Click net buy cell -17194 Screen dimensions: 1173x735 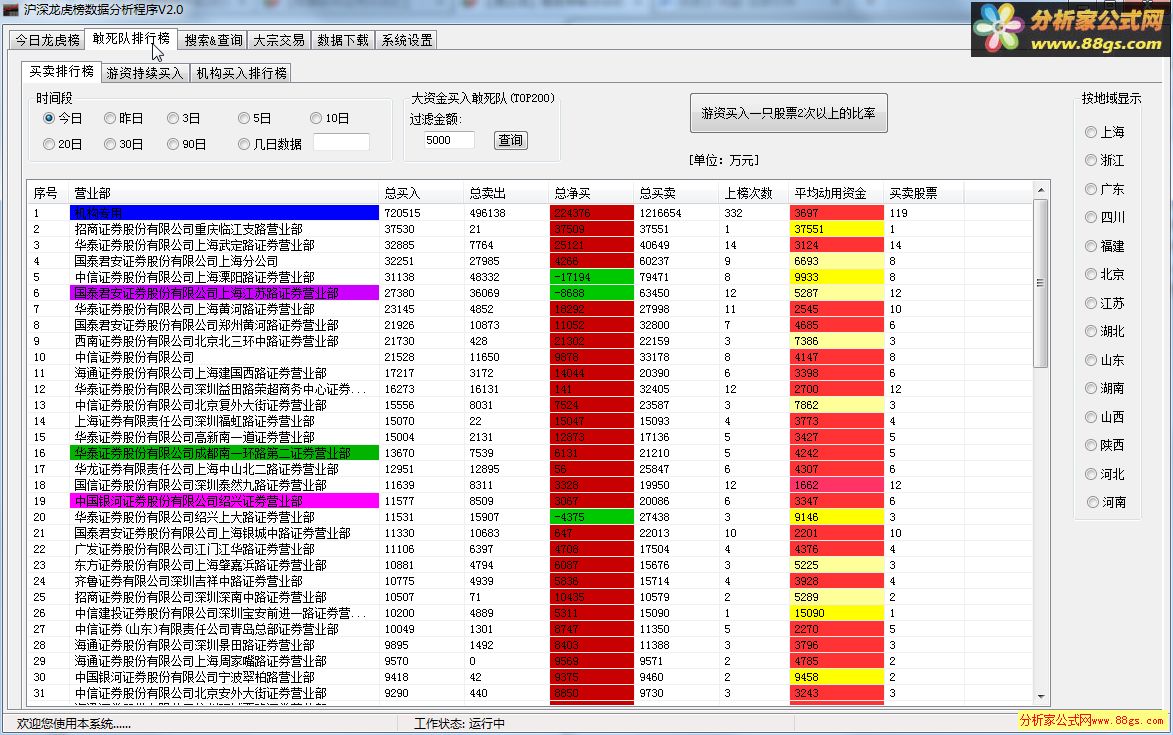point(592,277)
